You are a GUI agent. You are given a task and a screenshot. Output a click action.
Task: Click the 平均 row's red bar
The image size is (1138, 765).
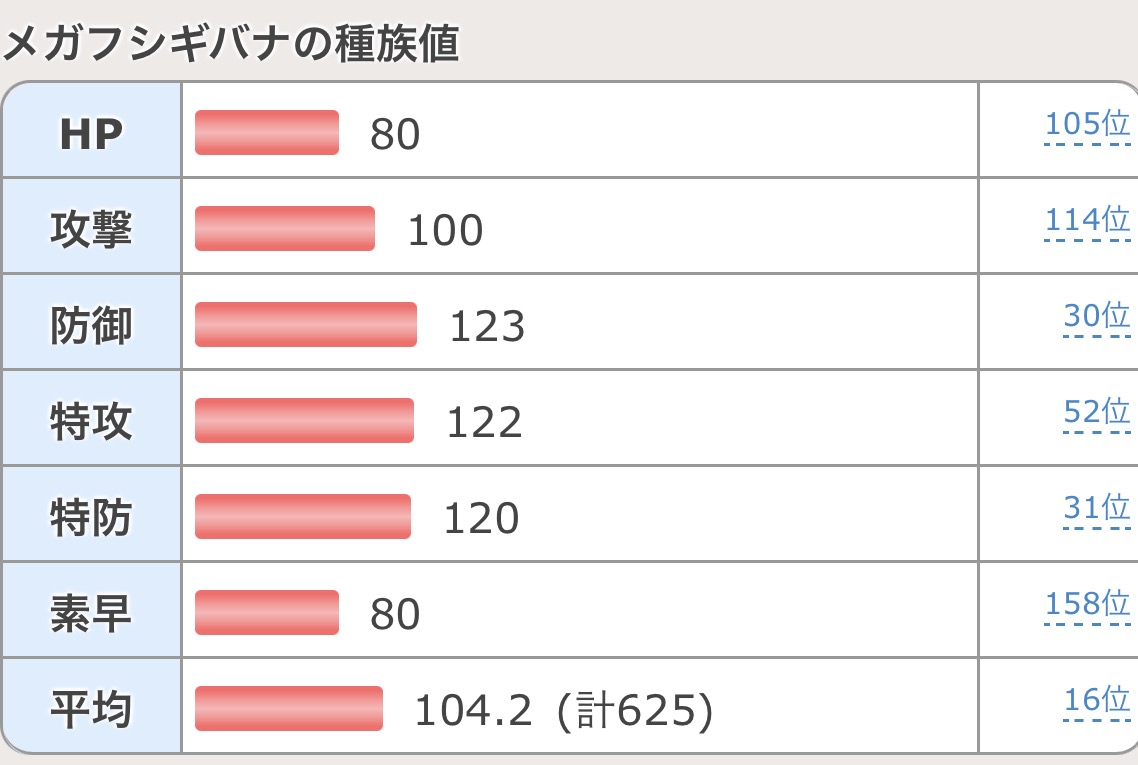289,709
